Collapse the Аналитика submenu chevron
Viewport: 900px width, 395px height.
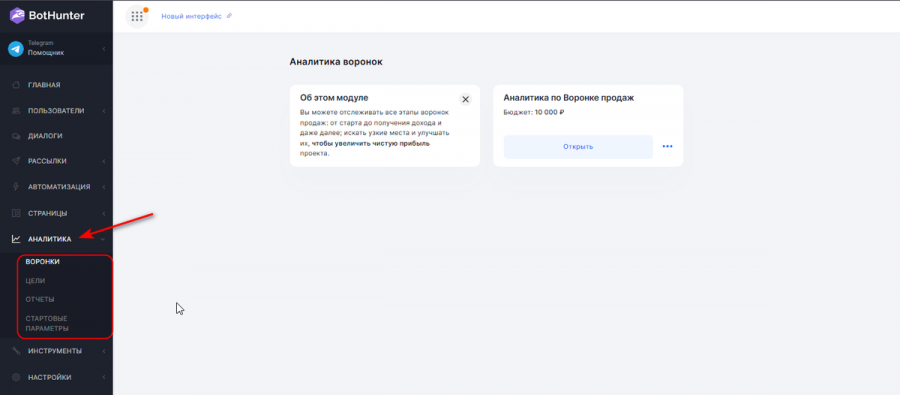point(103,239)
